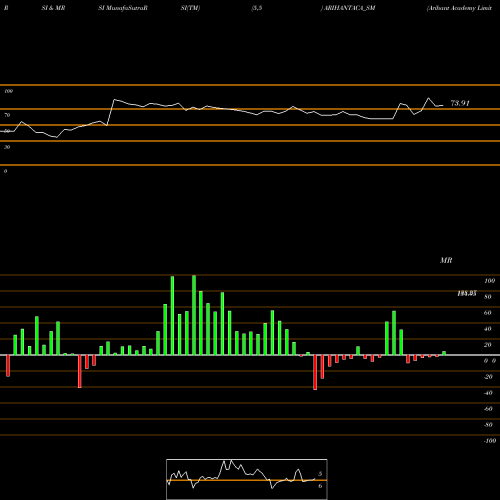Click the MR panel title label
This screenshot has width=500, height=500.
click(446, 260)
